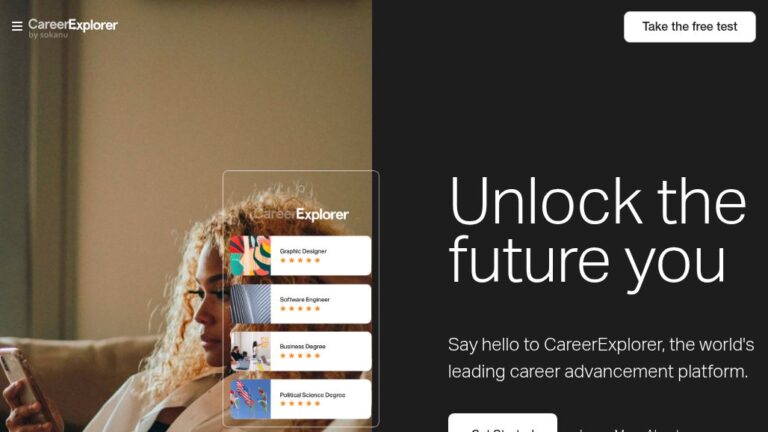Select the Software Engineer card
This screenshot has width=768, height=432.
click(x=300, y=304)
